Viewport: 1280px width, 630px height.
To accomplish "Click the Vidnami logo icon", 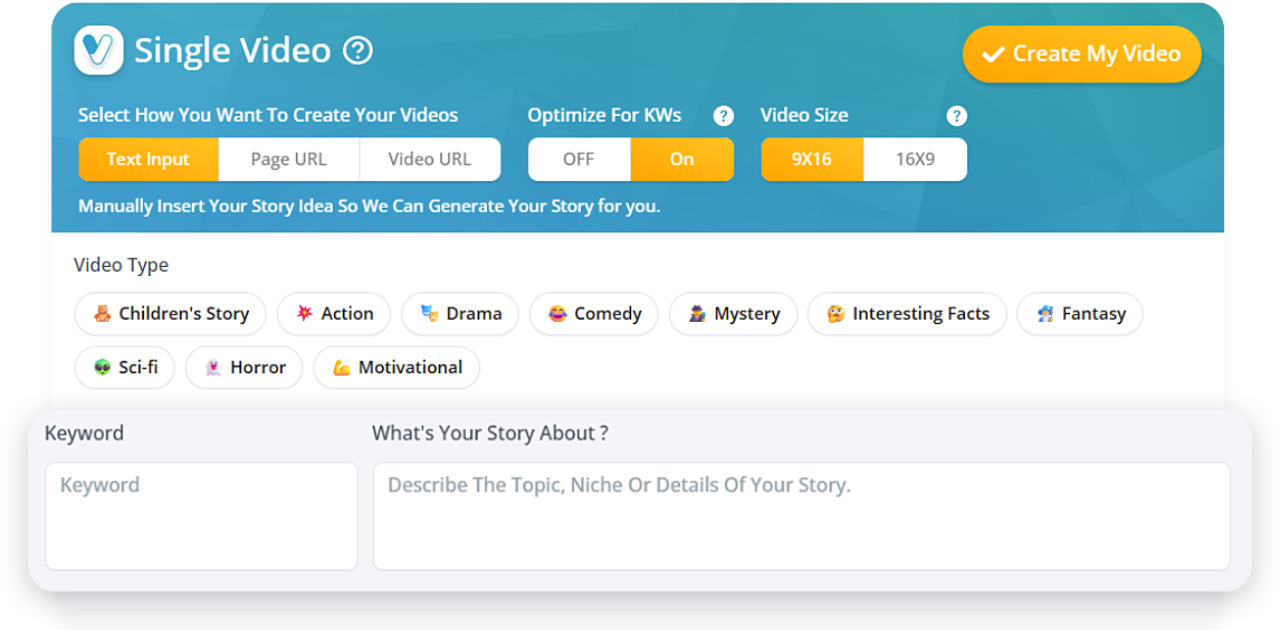I will (x=99, y=50).
